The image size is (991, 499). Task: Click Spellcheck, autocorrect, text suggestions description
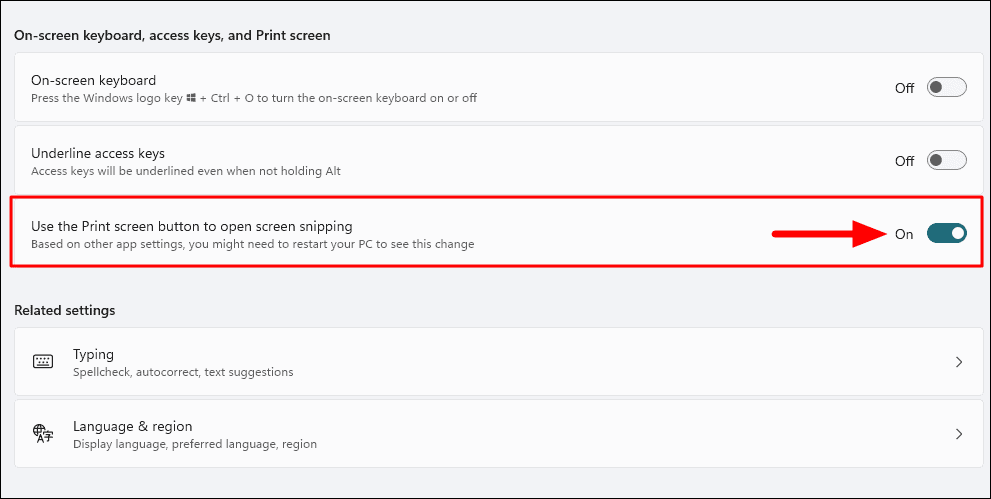coord(183,372)
